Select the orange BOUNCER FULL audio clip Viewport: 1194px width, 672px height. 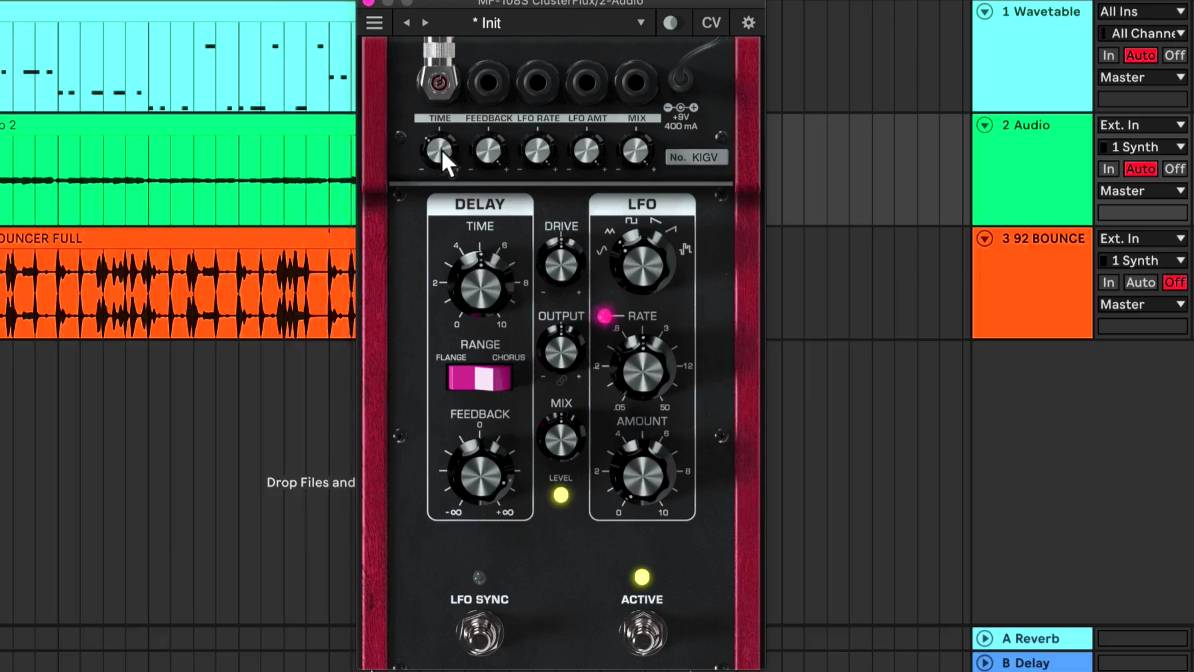[x=177, y=283]
